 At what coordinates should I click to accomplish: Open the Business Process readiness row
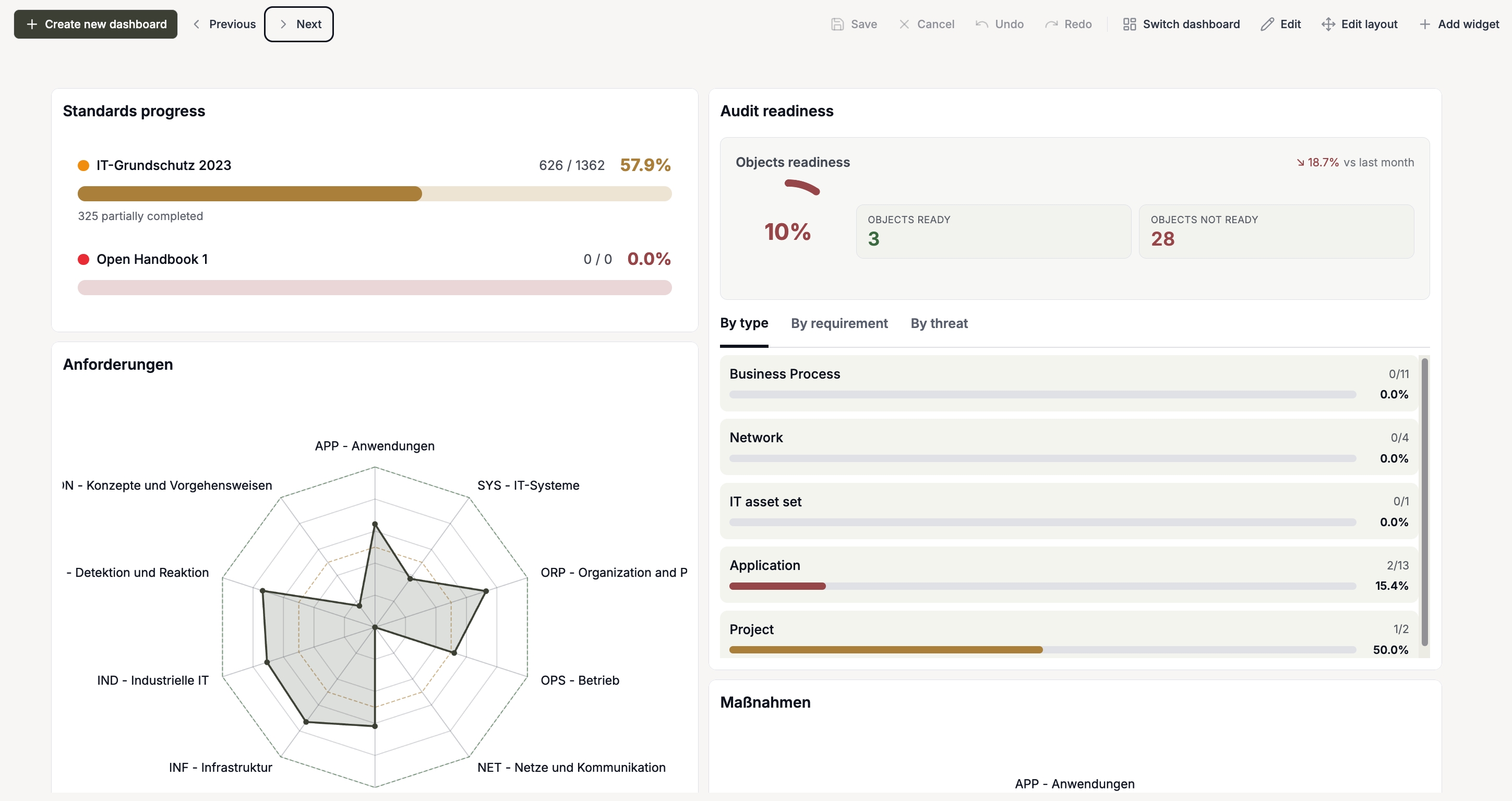[x=1069, y=383]
